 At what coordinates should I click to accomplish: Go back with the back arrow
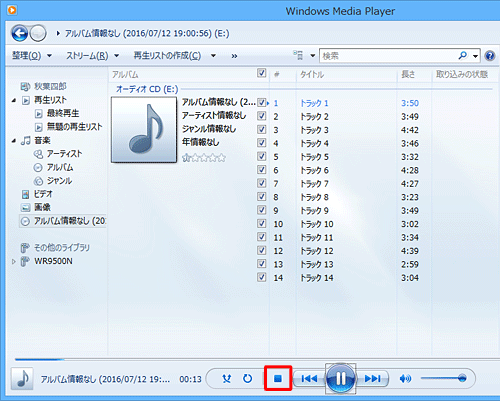[19, 33]
